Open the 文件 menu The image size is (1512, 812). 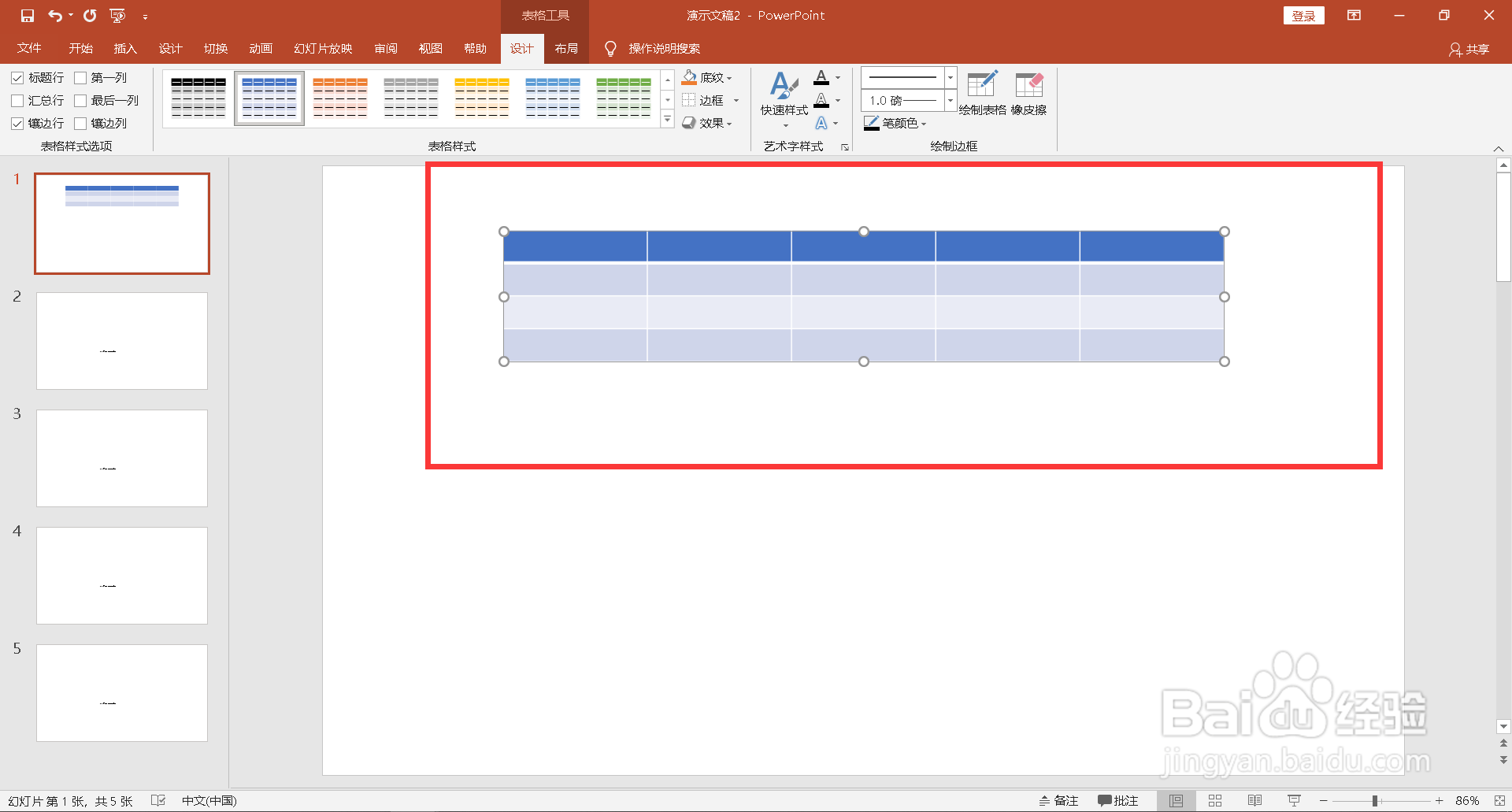(x=29, y=49)
